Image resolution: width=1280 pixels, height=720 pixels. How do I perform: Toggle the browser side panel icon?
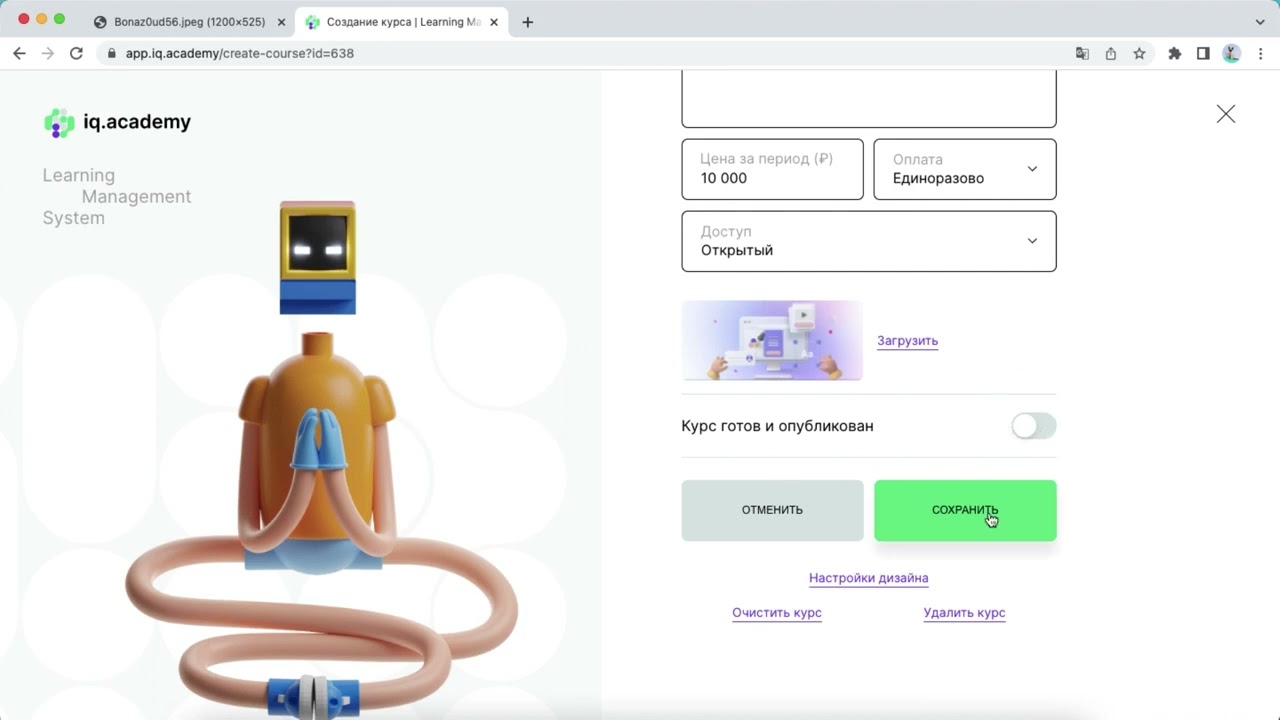click(x=1203, y=53)
